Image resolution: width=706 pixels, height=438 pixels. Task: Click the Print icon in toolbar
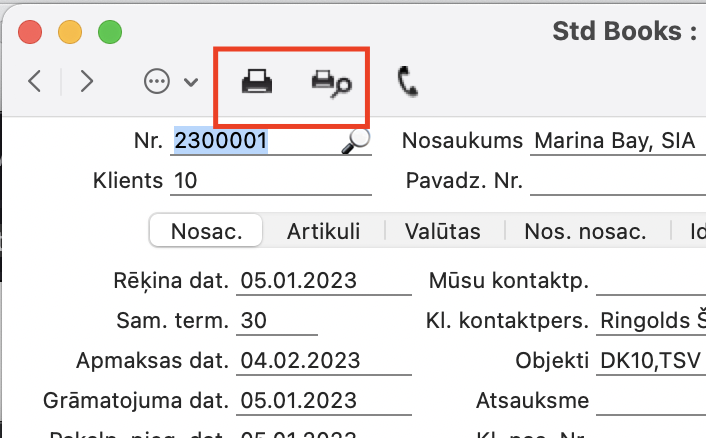257,82
